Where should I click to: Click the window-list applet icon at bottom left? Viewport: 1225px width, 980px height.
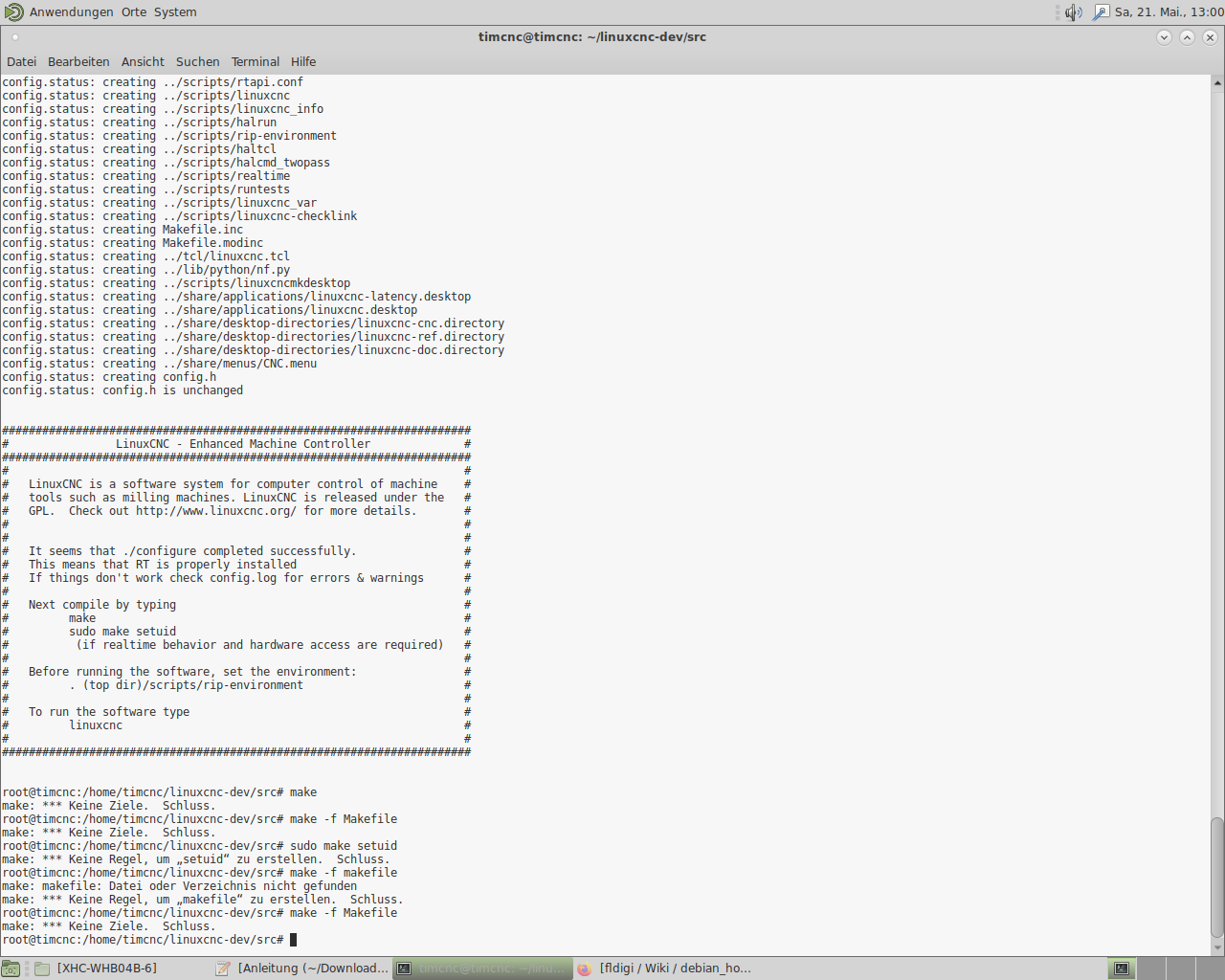point(10,968)
